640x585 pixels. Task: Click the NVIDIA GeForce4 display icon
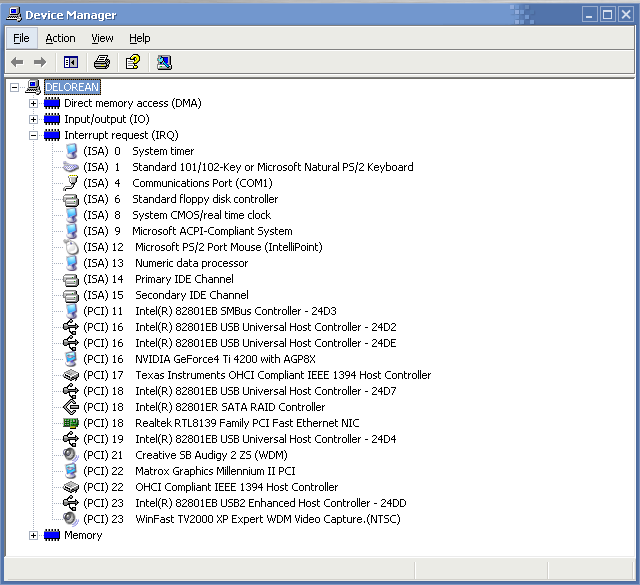71,359
